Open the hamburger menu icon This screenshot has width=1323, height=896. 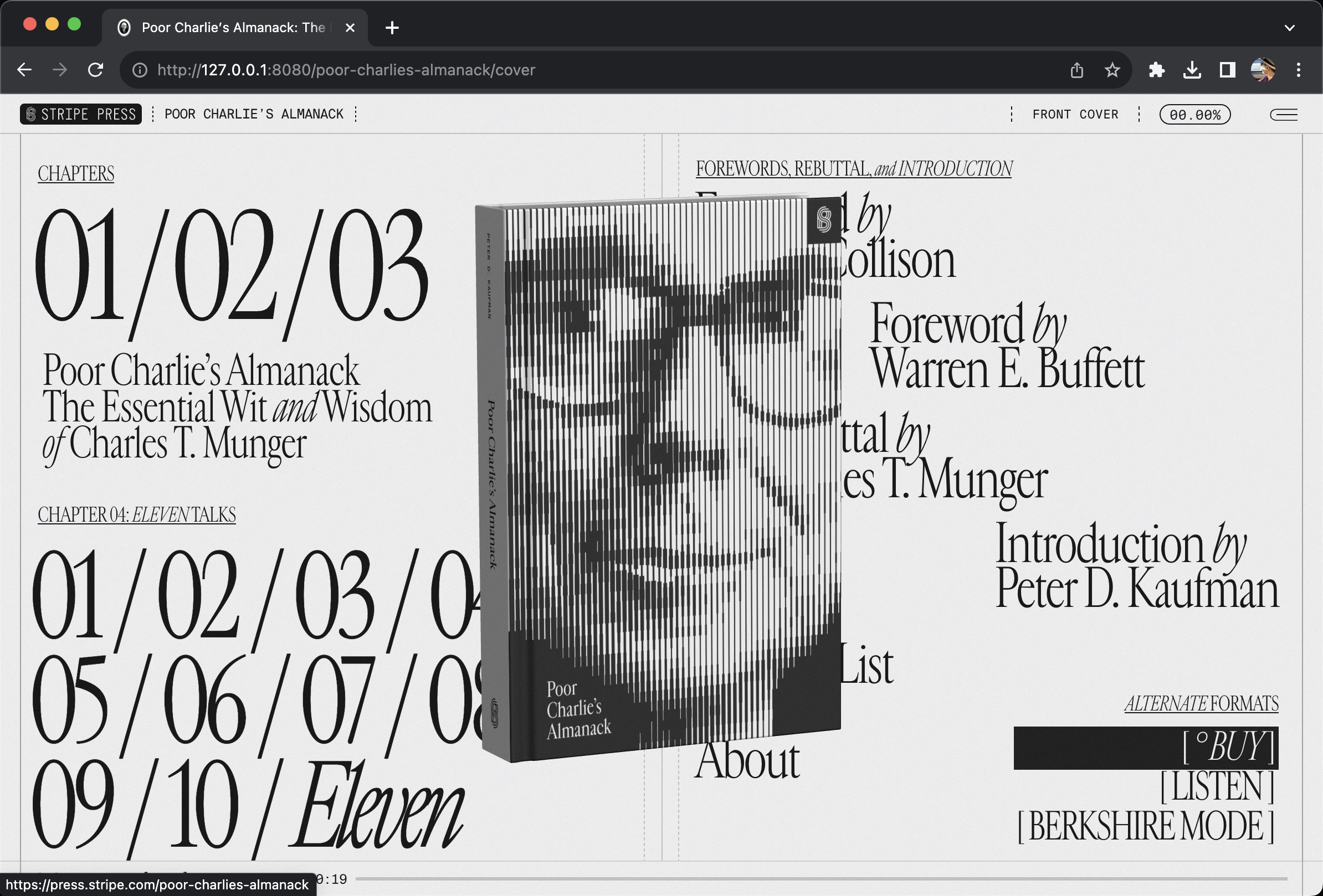(1283, 115)
